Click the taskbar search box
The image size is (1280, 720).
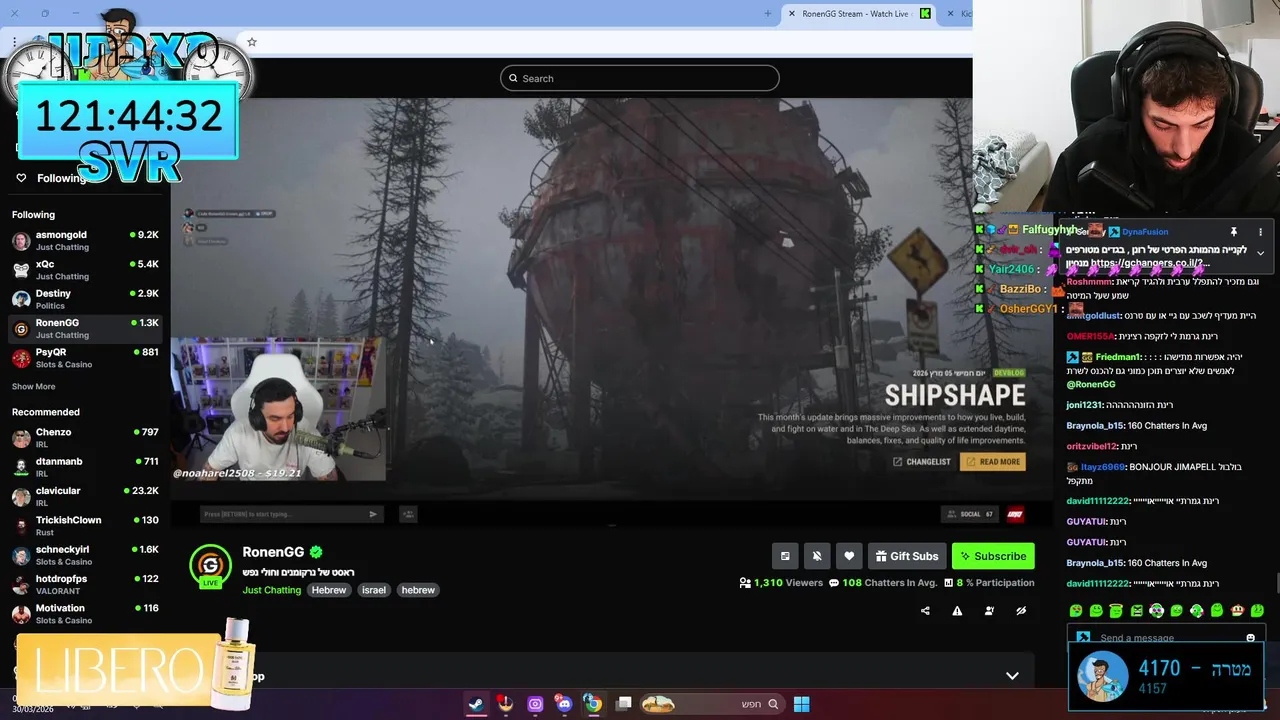(711, 704)
